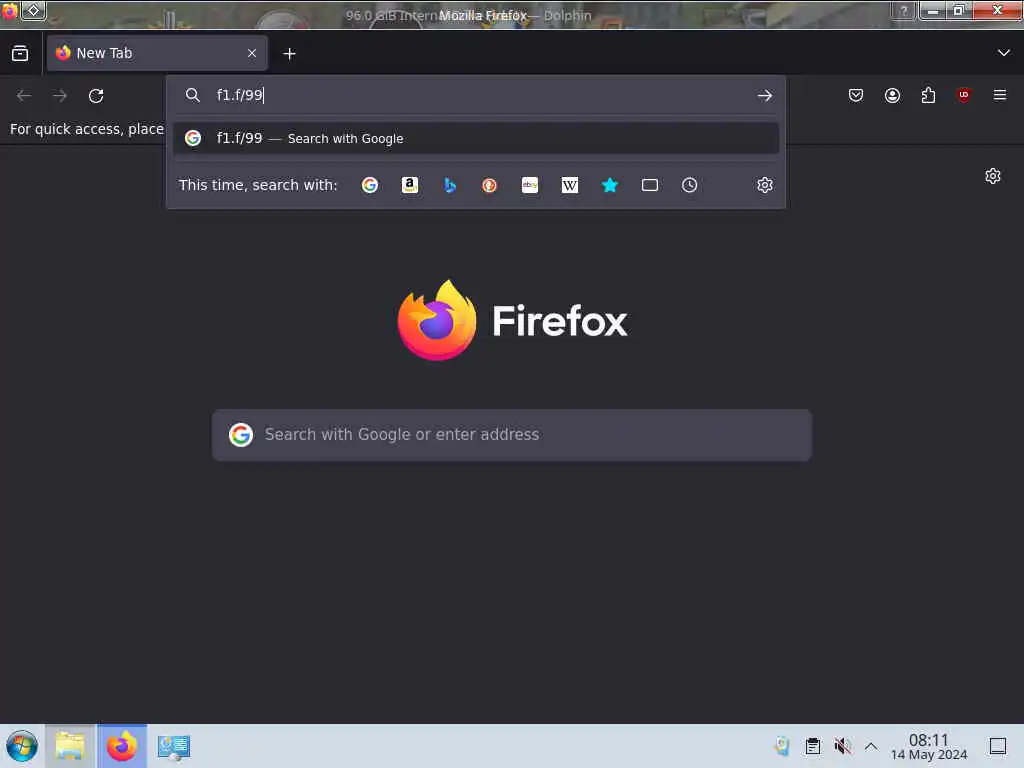Search this time with Wikipedia
1024x768 pixels.
tap(569, 185)
